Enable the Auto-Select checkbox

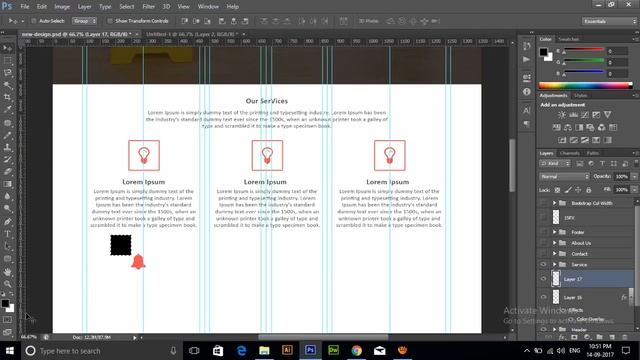tap(34, 21)
